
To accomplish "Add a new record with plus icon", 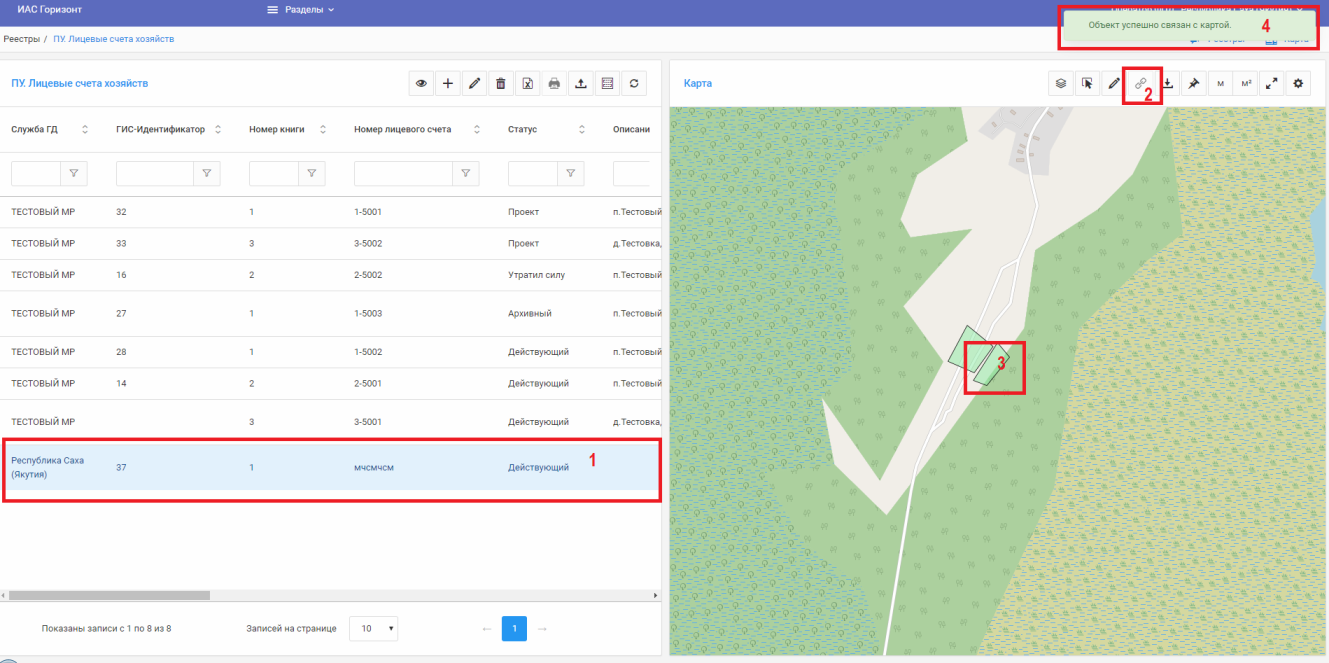I will click(x=448, y=84).
